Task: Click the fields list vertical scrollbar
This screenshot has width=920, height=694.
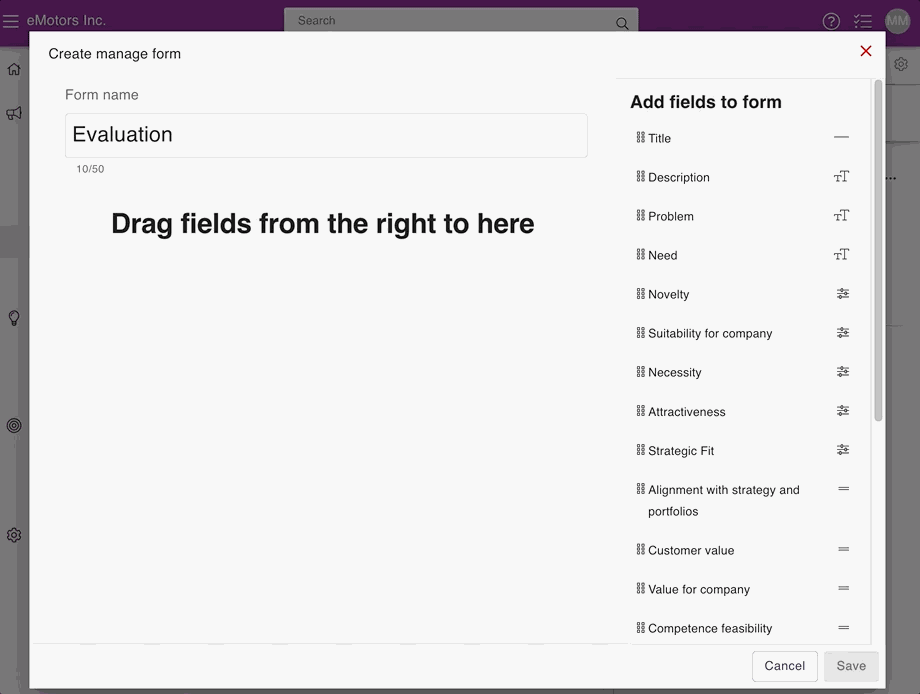Action: coord(878,251)
